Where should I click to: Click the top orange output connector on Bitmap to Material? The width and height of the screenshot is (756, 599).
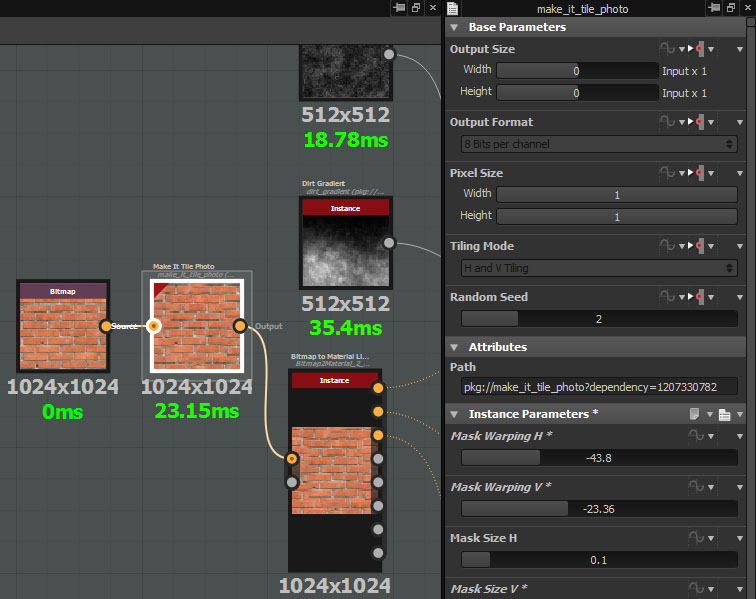(x=378, y=388)
